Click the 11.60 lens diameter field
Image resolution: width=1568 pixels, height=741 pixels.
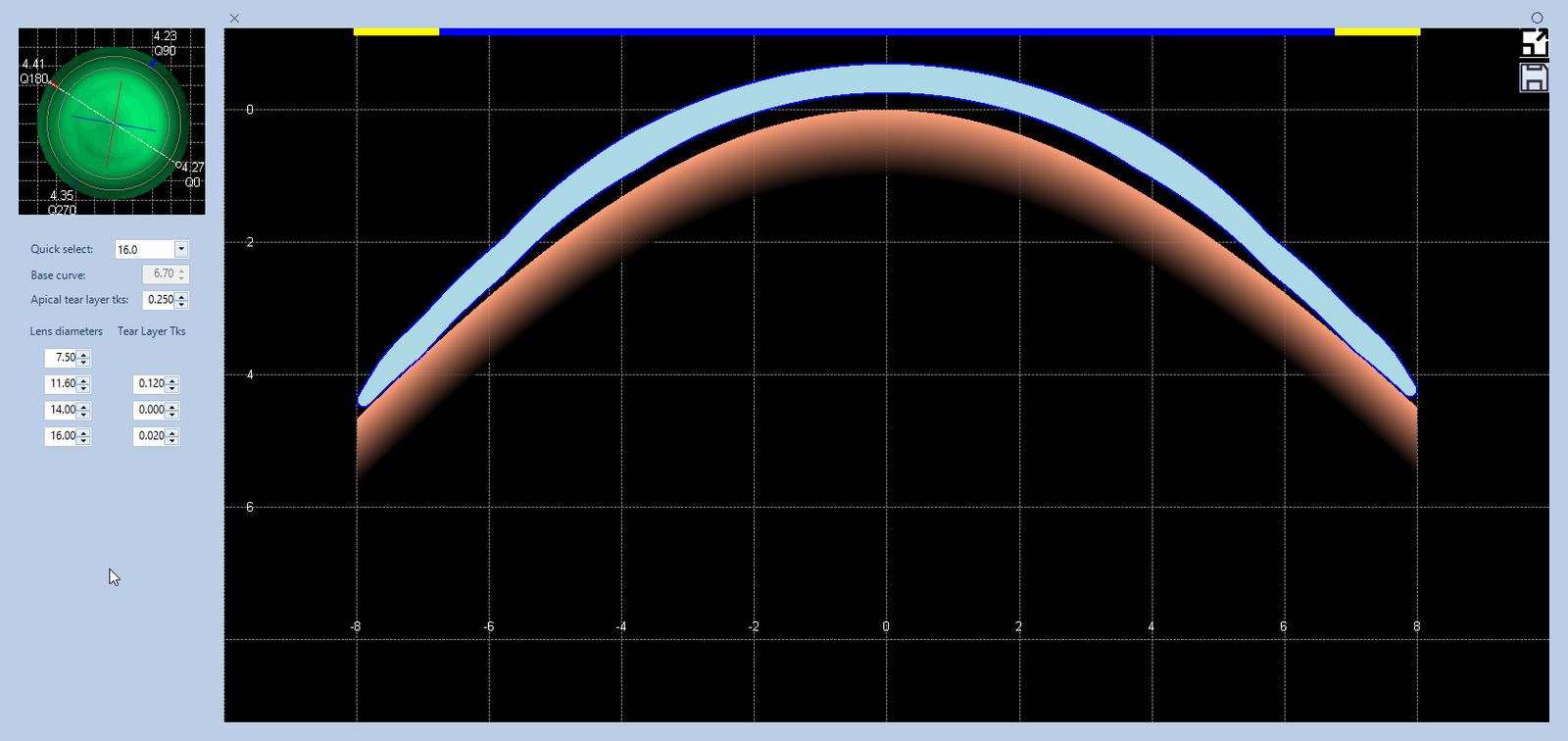[x=62, y=384]
